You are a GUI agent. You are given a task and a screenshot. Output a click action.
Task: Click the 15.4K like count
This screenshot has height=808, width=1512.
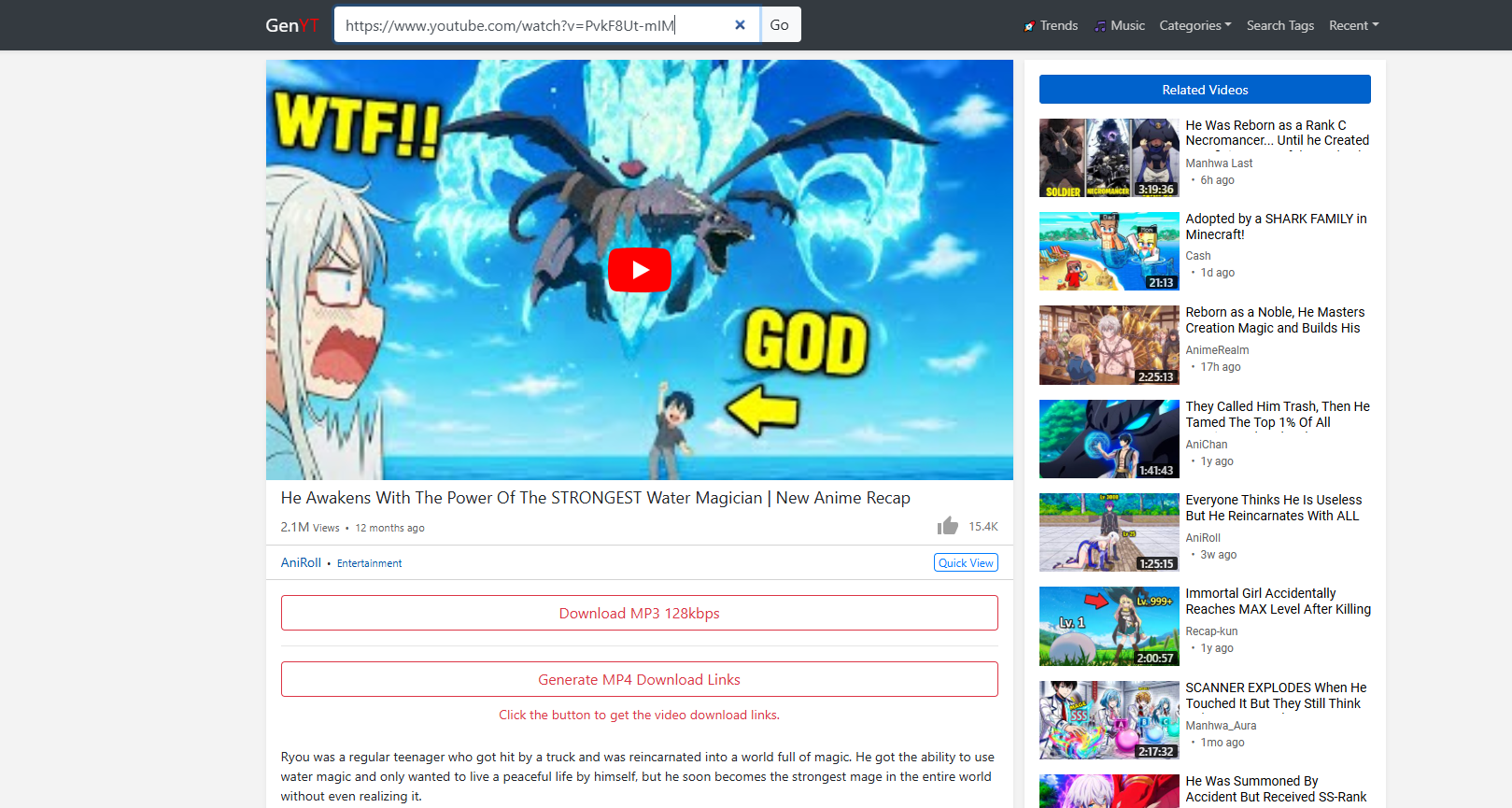click(983, 527)
